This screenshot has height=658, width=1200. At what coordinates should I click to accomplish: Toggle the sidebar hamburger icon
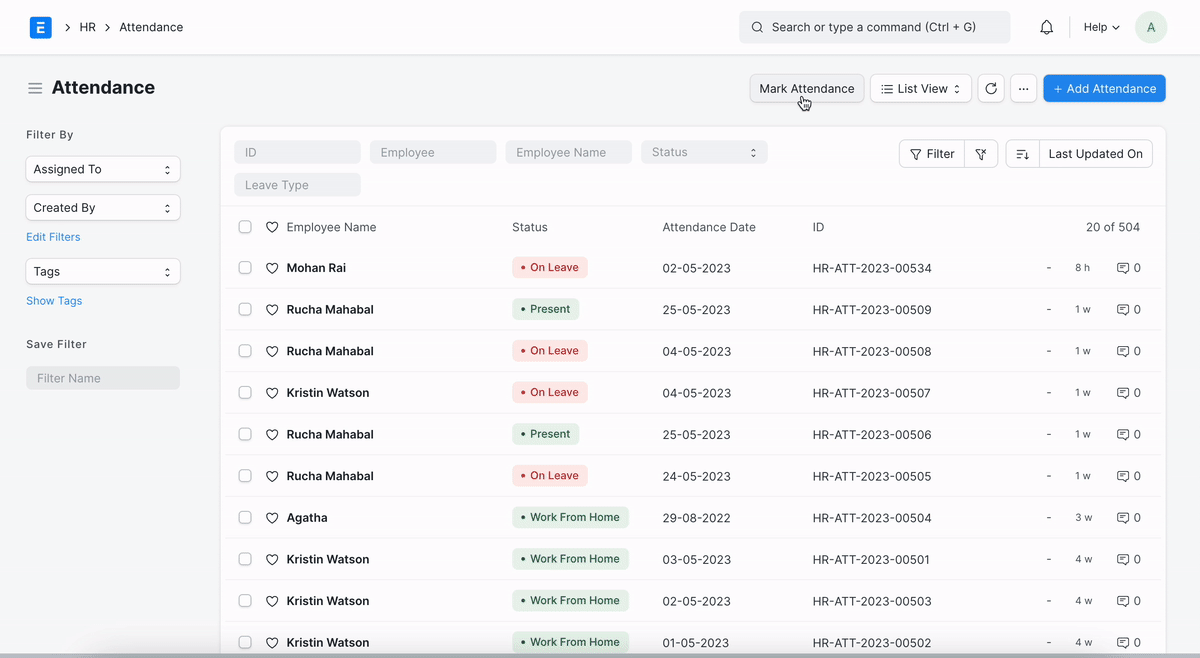click(x=35, y=88)
